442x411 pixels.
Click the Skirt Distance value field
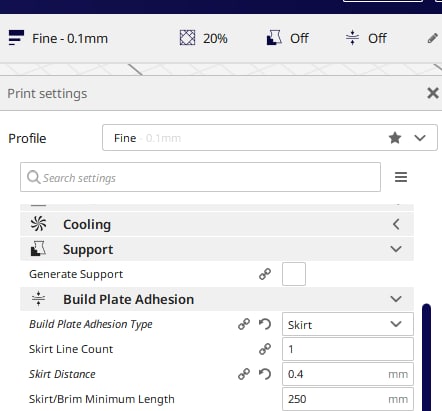click(348, 374)
